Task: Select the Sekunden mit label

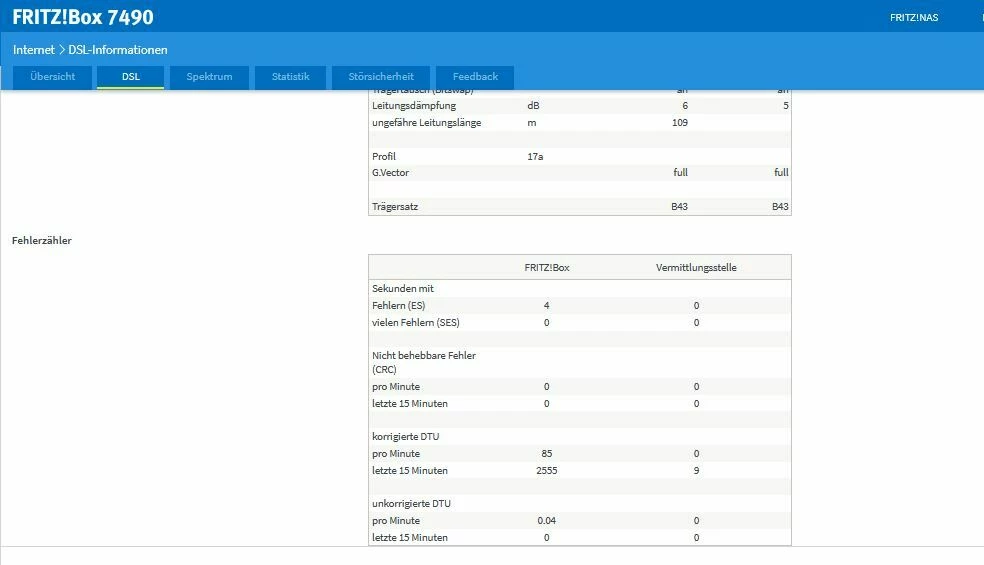Action: [403, 289]
